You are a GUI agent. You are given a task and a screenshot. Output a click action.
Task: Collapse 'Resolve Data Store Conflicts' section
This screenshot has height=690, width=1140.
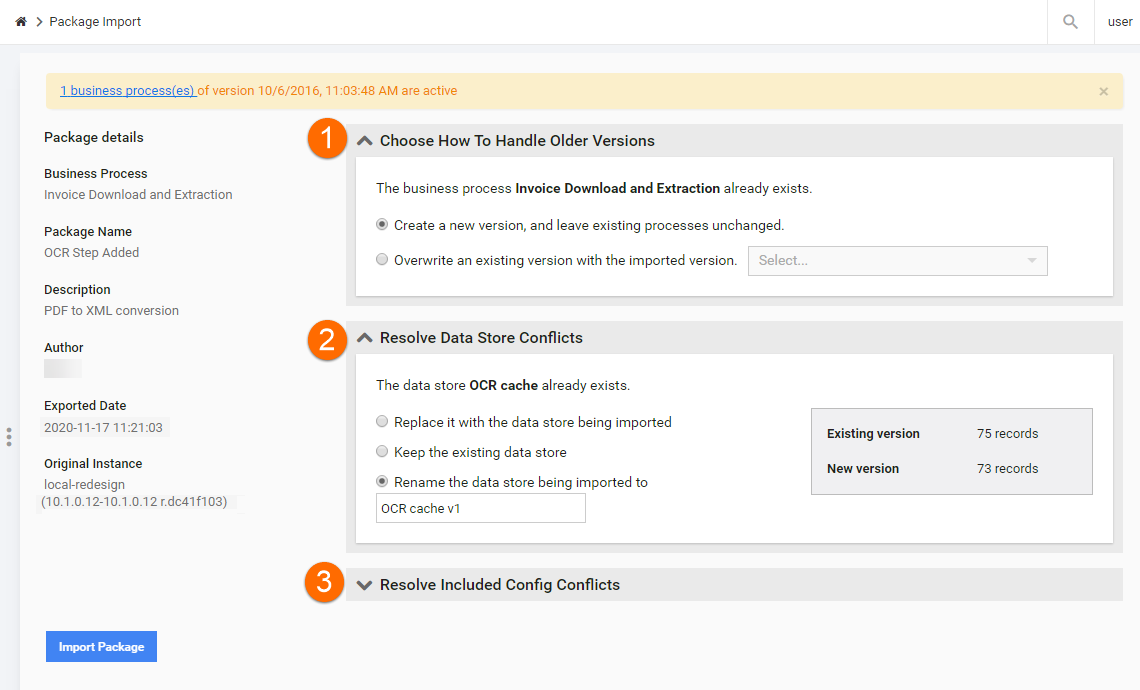click(x=365, y=338)
